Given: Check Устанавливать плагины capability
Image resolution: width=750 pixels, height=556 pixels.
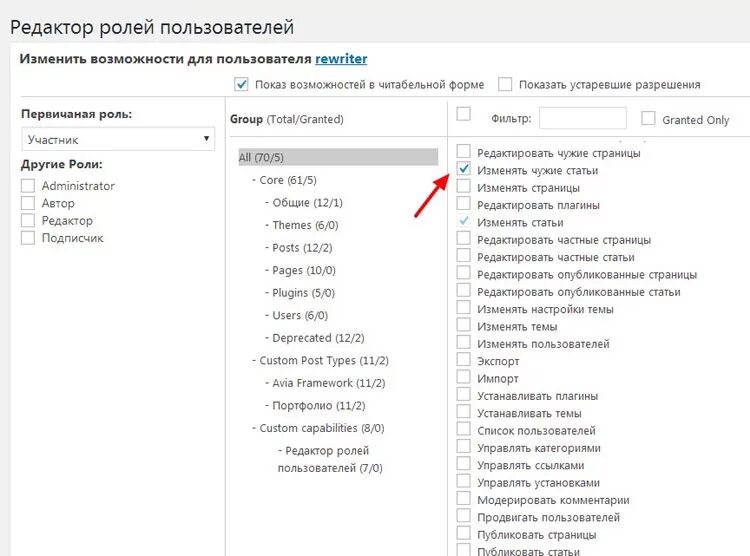Looking at the screenshot, I should 463,394.
